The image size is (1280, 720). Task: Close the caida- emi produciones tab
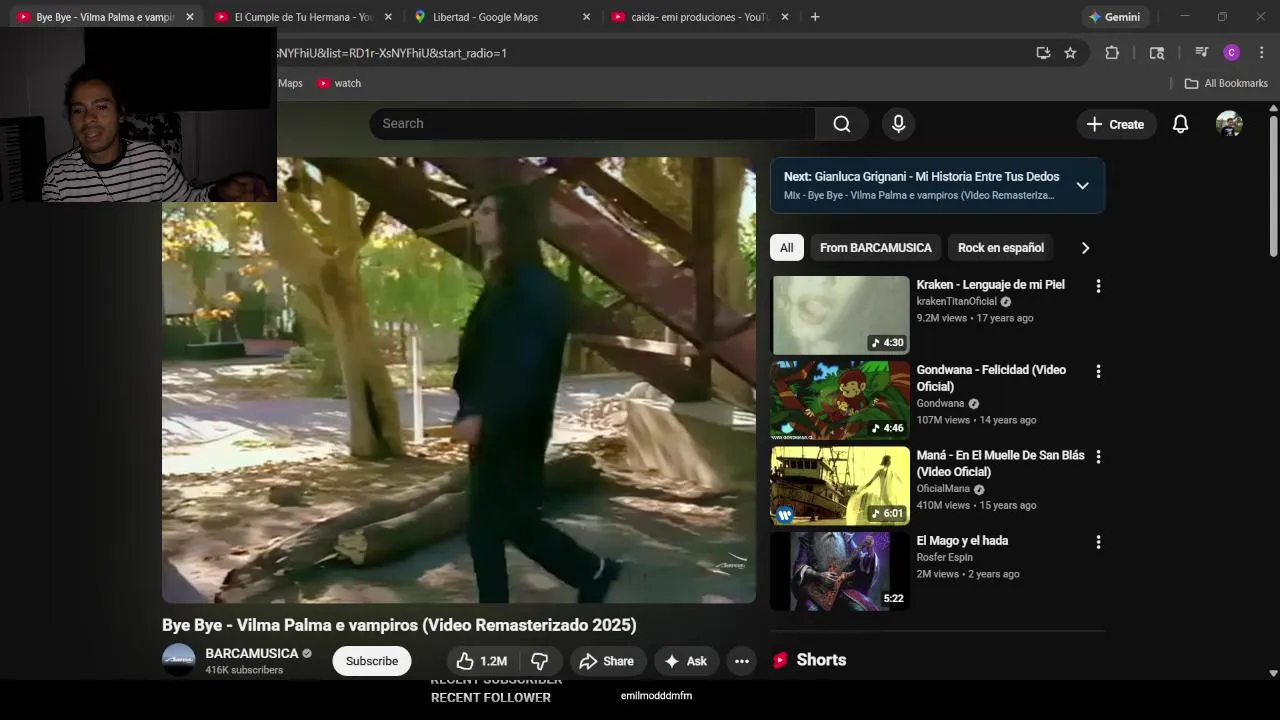784,17
